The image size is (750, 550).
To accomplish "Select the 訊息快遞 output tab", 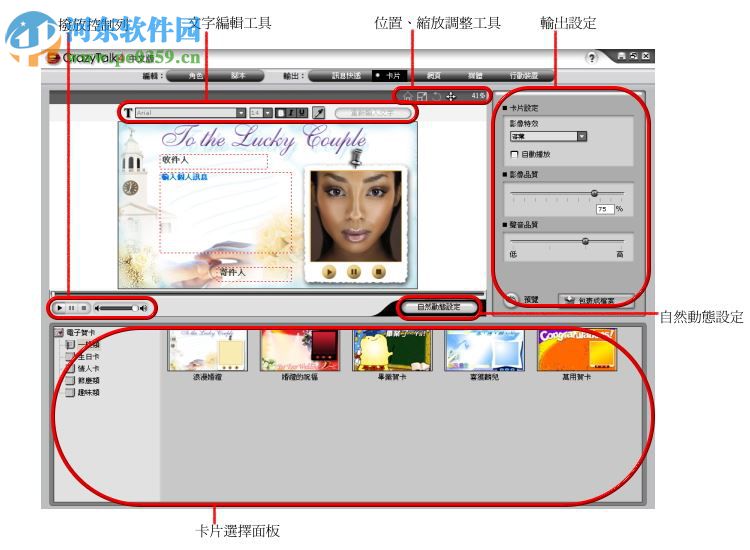I will [x=346, y=76].
